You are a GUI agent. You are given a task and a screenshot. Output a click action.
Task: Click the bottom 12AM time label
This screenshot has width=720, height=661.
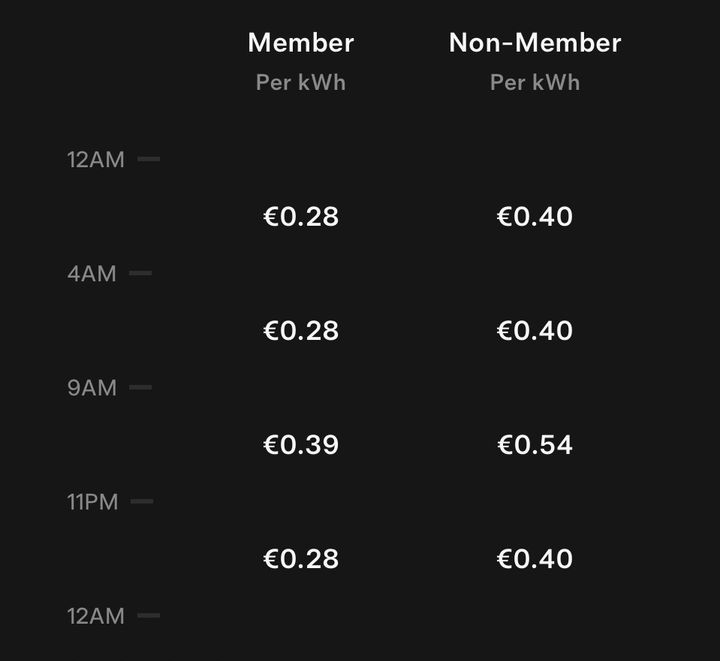coord(96,616)
